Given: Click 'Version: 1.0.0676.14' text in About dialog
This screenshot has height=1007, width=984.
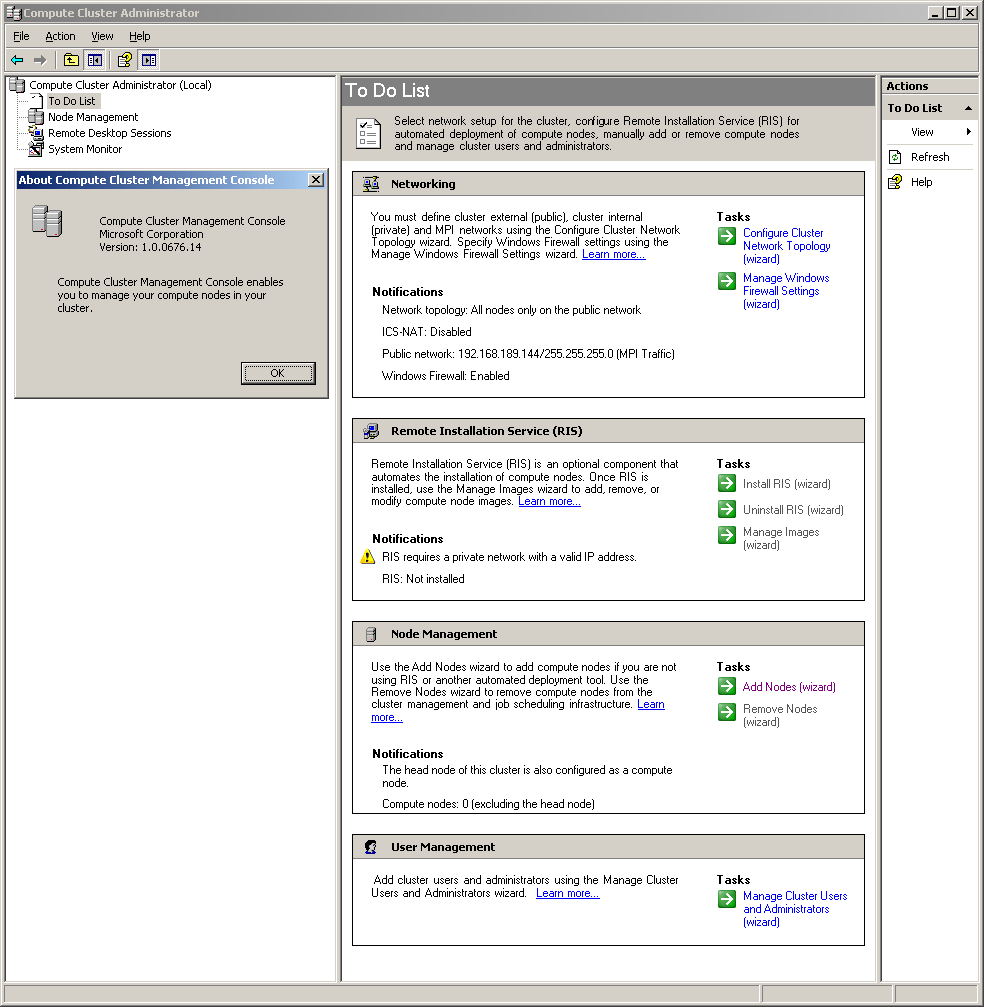Looking at the screenshot, I should pos(150,247).
